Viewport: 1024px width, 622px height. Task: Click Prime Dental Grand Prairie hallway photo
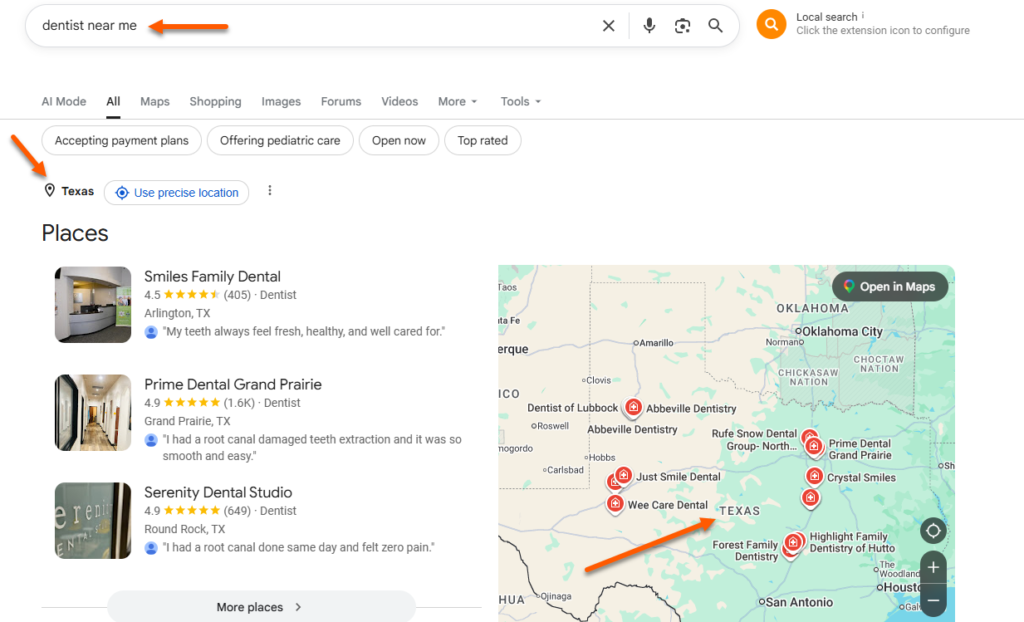click(x=93, y=412)
